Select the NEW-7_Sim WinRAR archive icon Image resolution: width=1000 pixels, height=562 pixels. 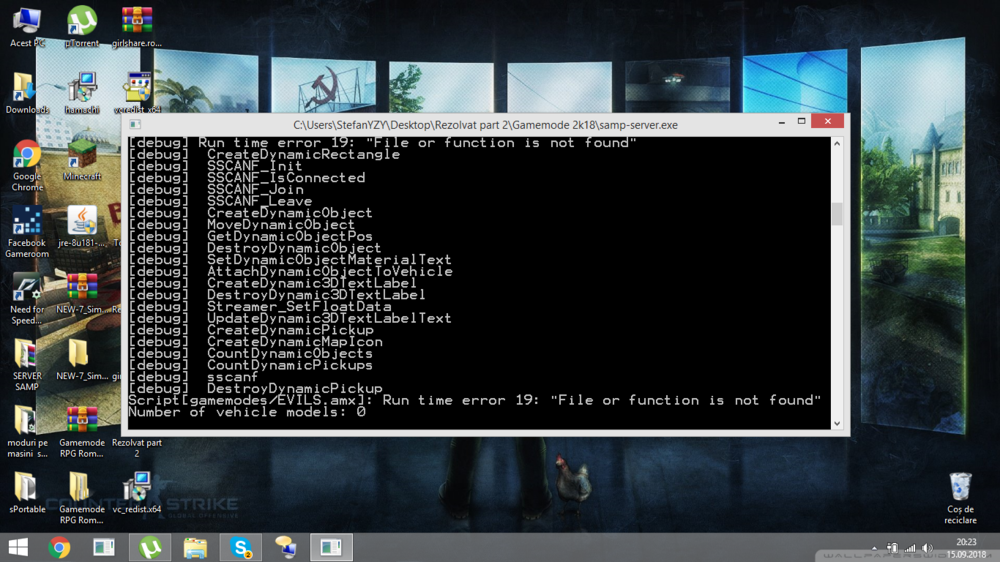point(82,293)
